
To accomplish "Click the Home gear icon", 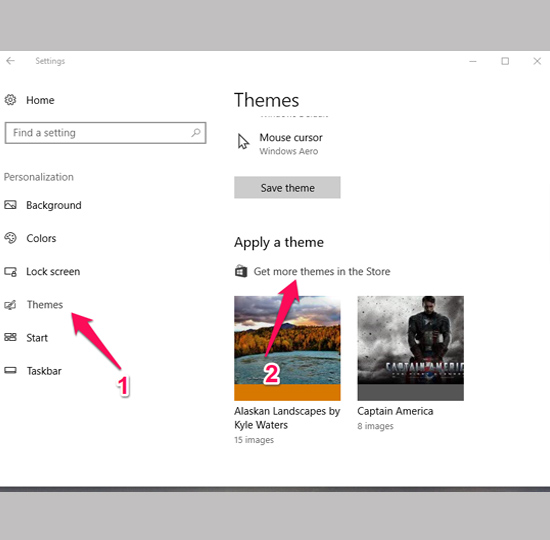I will (10, 100).
